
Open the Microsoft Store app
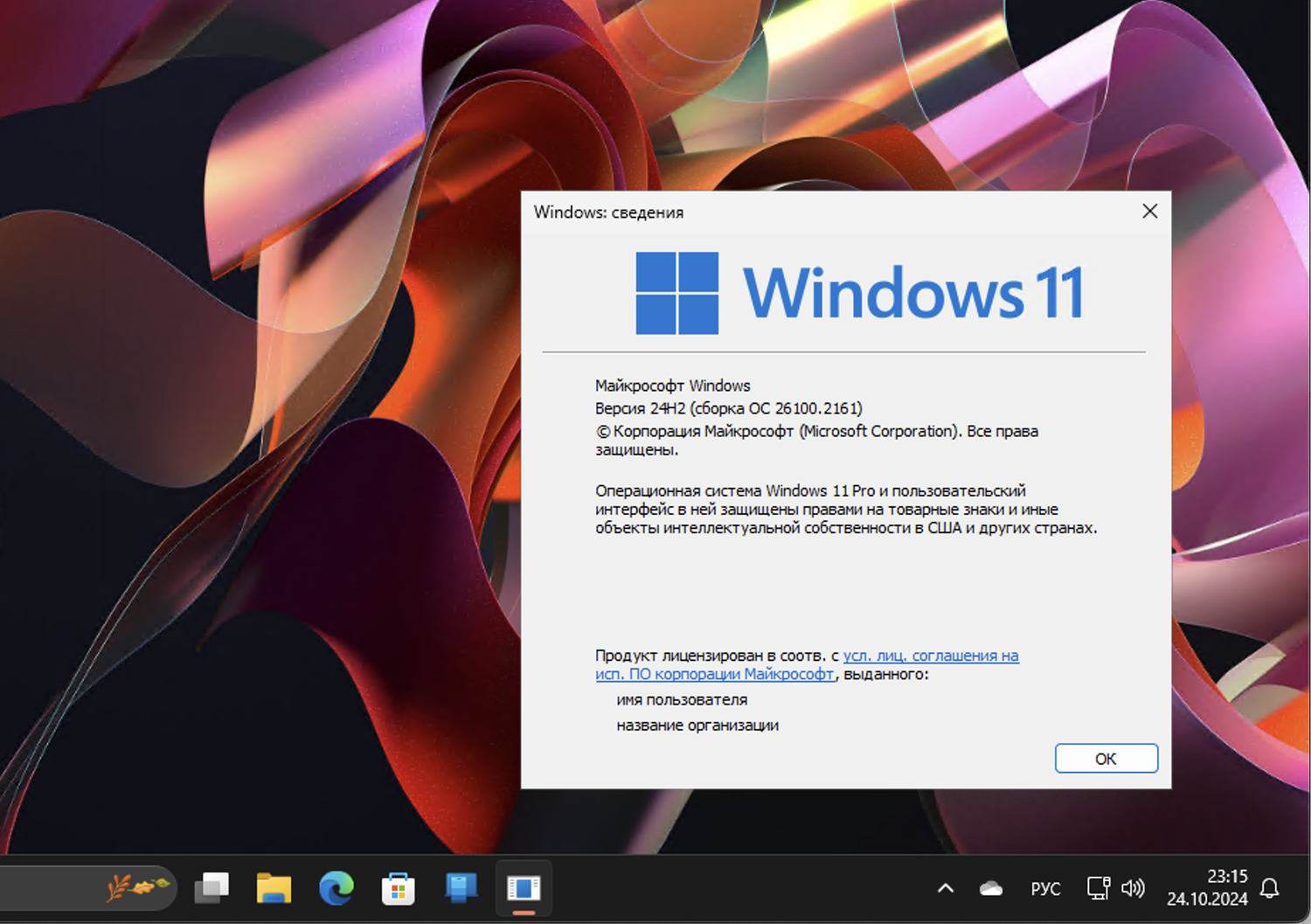[399, 888]
